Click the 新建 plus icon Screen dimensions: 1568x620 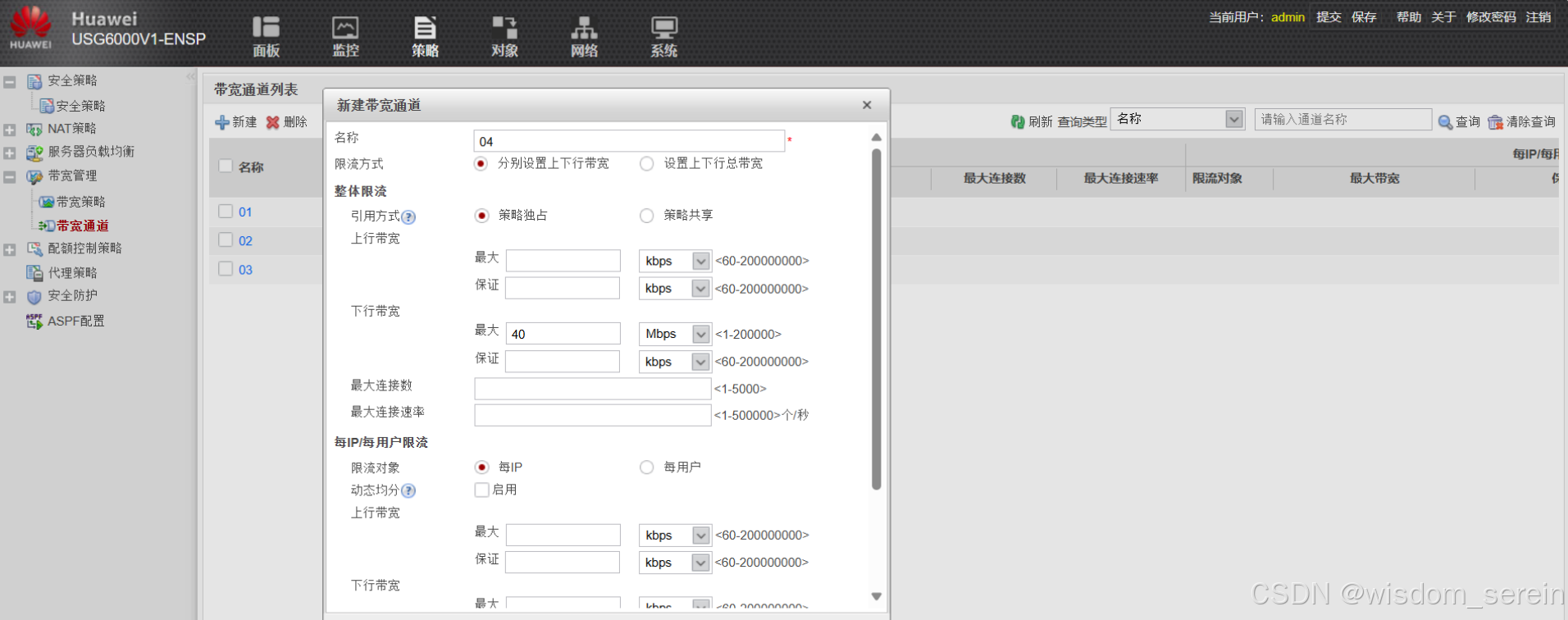click(x=221, y=122)
